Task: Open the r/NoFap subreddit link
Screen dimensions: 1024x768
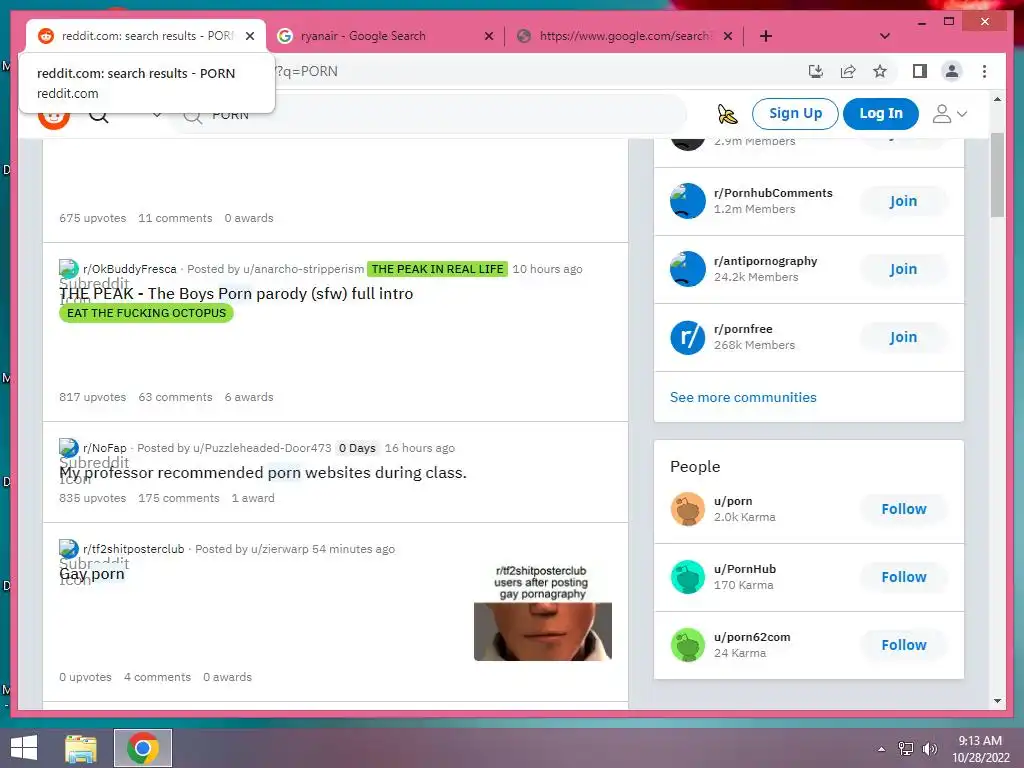Action: (104, 448)
